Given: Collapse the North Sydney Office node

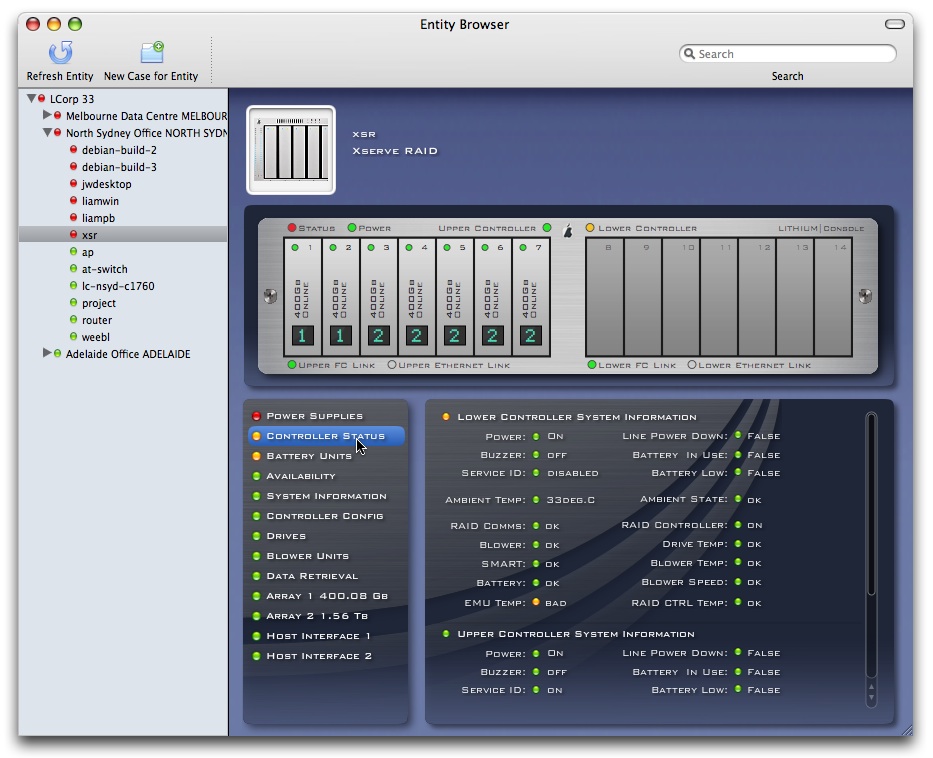Looking at the screenshot, I should 47,132.
